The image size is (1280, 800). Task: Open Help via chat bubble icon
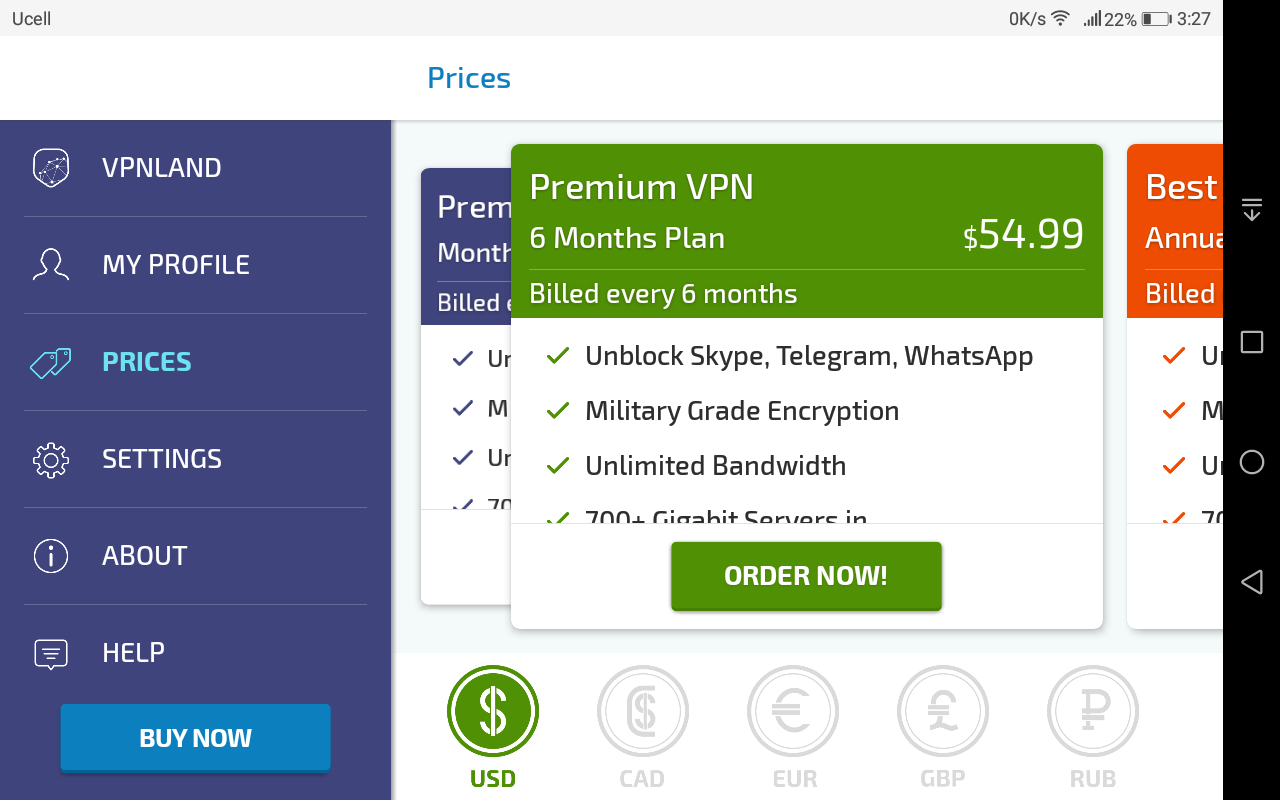(x=51, y=653)
